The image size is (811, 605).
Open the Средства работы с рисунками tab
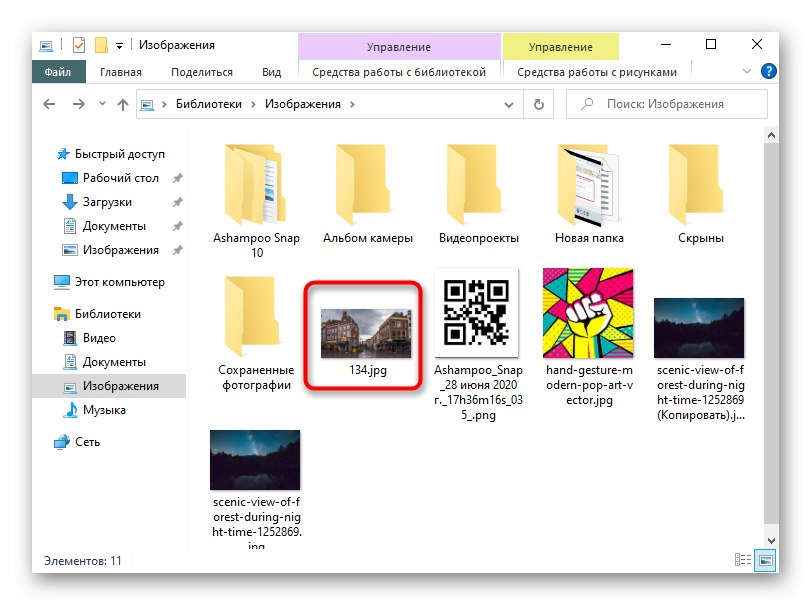point(597,72)
